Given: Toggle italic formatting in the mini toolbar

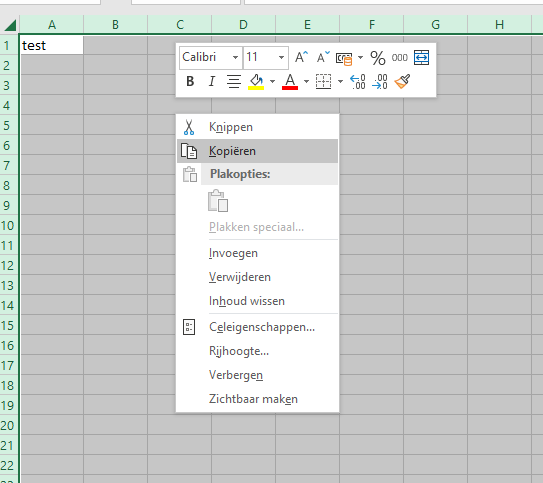Looking at the screenshot, I should (212, 82).
